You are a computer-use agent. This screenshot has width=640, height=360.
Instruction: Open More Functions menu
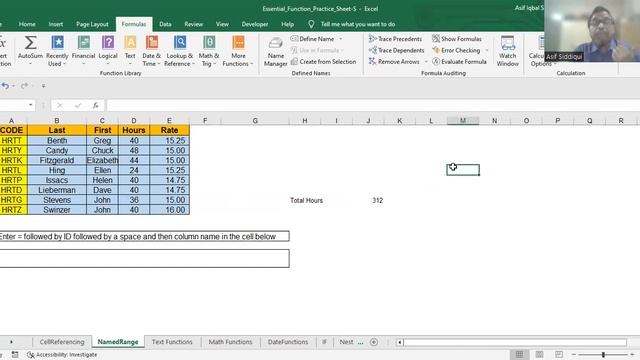(x=238, y=51)
